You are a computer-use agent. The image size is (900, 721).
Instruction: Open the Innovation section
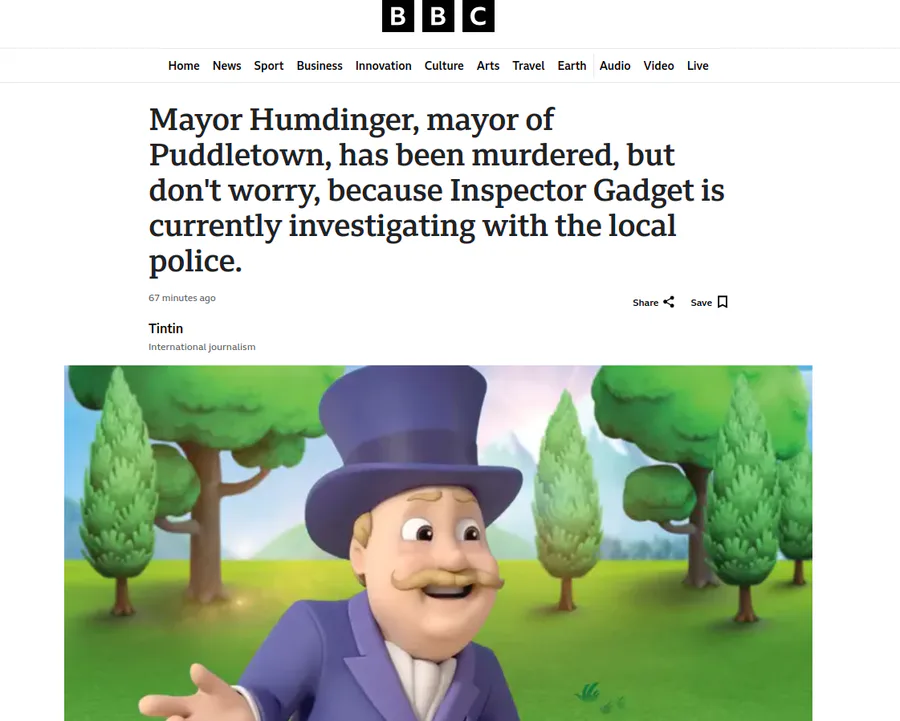[383, 65]
